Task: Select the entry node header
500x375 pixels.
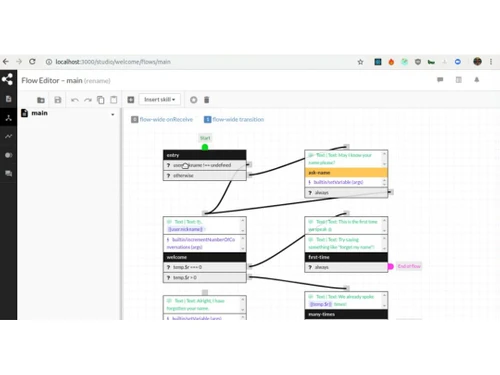Action: (x=205, y=155)
